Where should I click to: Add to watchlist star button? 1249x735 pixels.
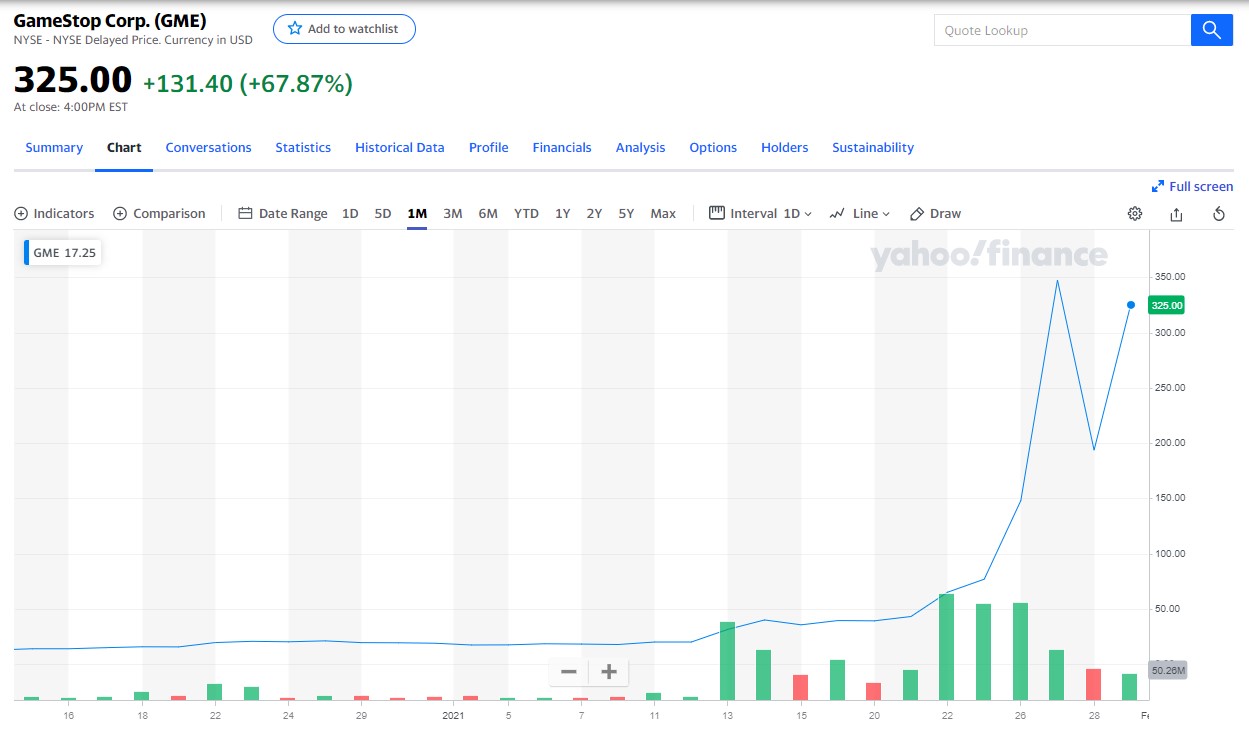pos(344,29)
